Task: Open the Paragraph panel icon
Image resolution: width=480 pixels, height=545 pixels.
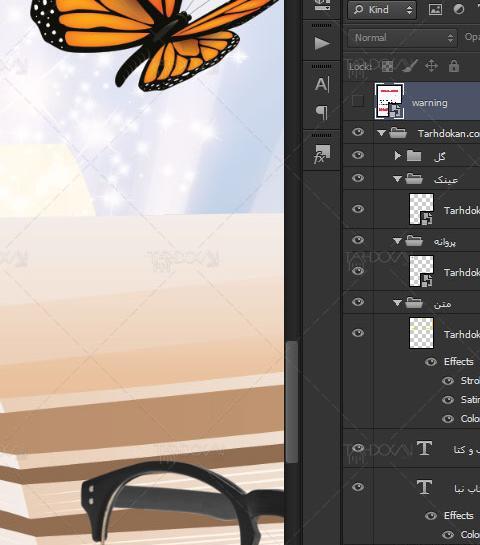Action: tap(322, 112)
